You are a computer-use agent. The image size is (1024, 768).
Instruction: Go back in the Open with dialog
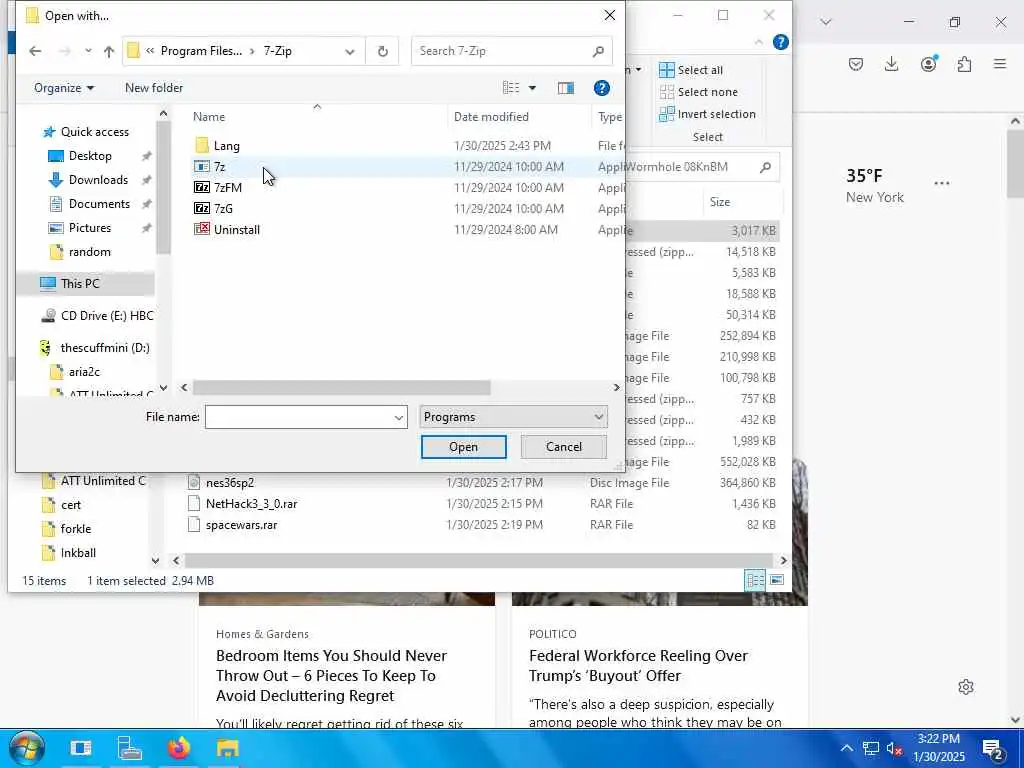coord(35,51)
